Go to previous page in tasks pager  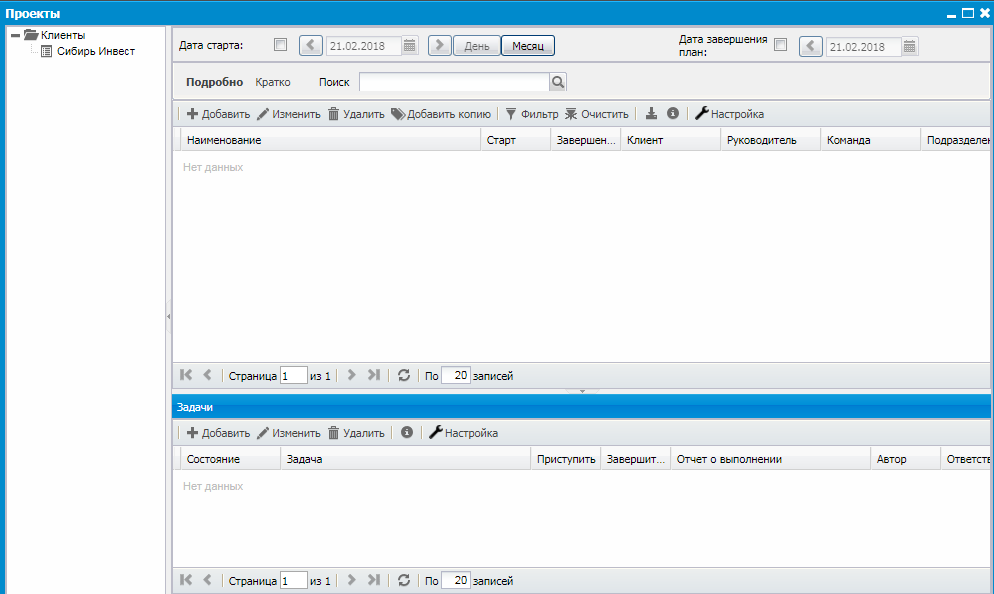tap(207, 579)
